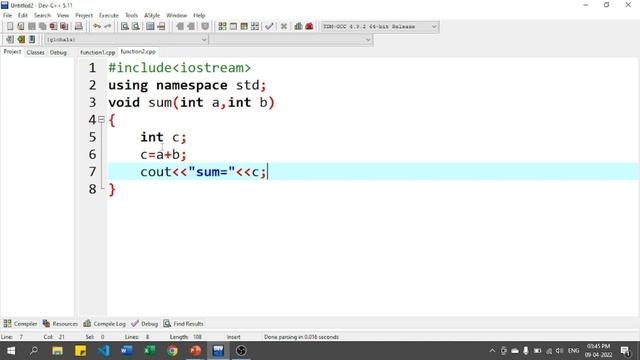Place cursor on '#include<iostream>' line

(180, 68)
